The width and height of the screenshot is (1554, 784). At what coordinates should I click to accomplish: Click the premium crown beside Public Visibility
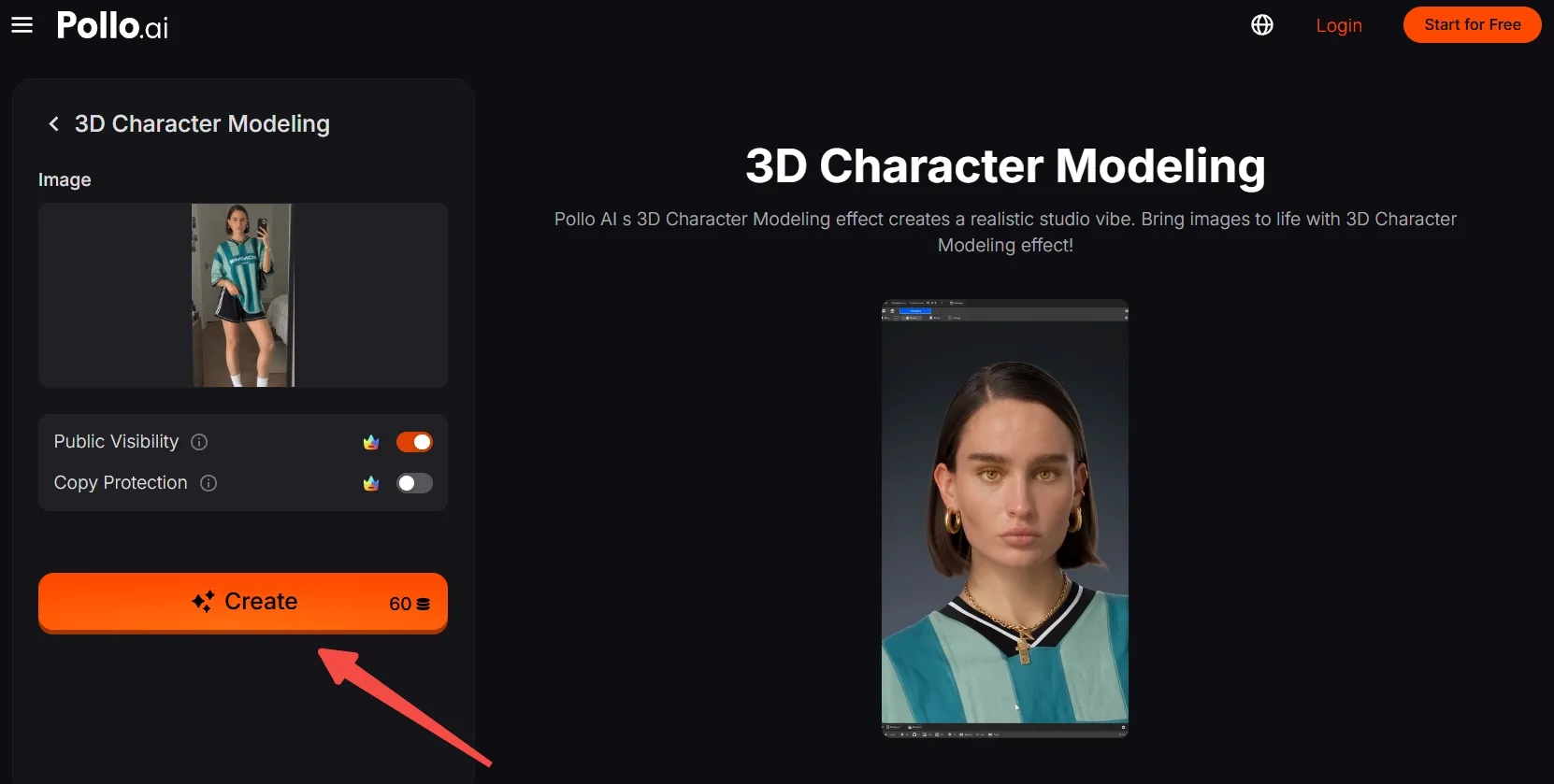pos(371,442)
